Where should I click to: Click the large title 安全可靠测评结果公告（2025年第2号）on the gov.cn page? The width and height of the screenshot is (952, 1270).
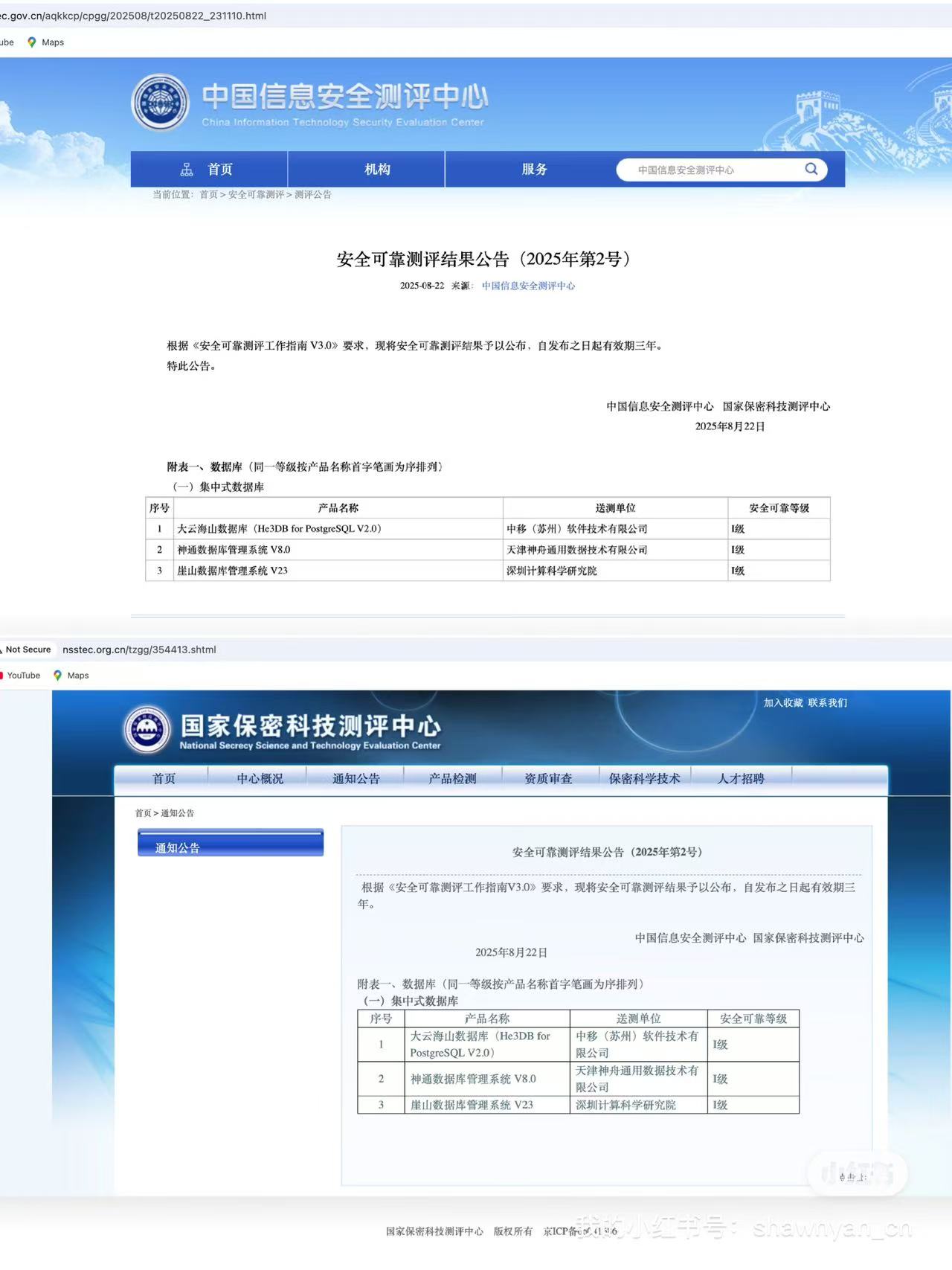click(x=484, y=259)
